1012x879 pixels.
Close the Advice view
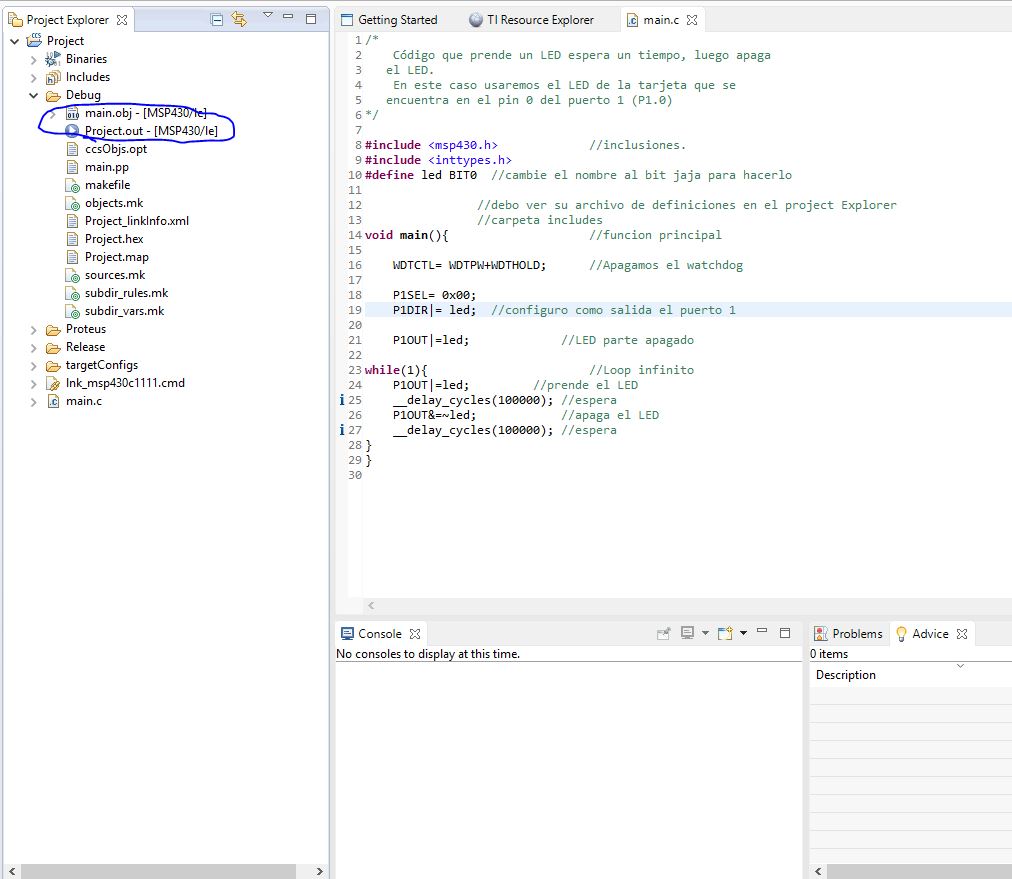962,634
